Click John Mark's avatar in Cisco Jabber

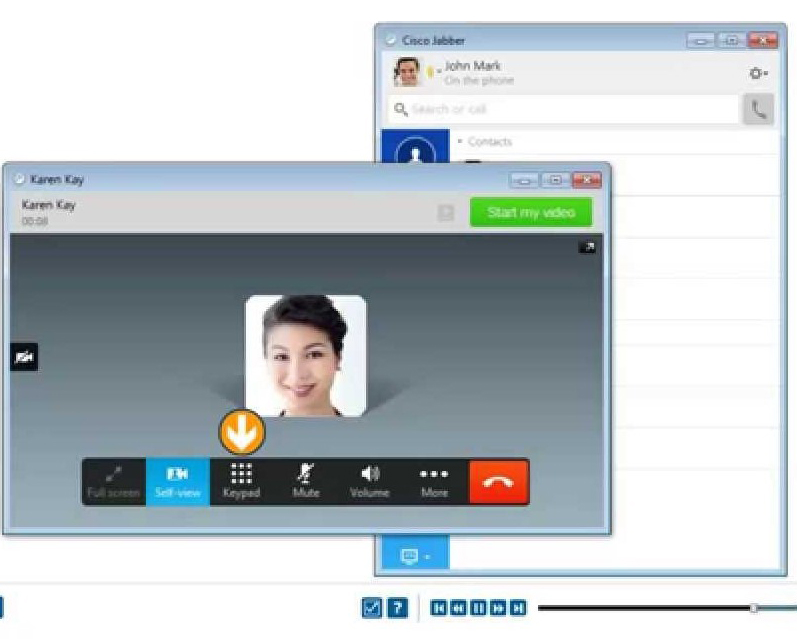407,72
